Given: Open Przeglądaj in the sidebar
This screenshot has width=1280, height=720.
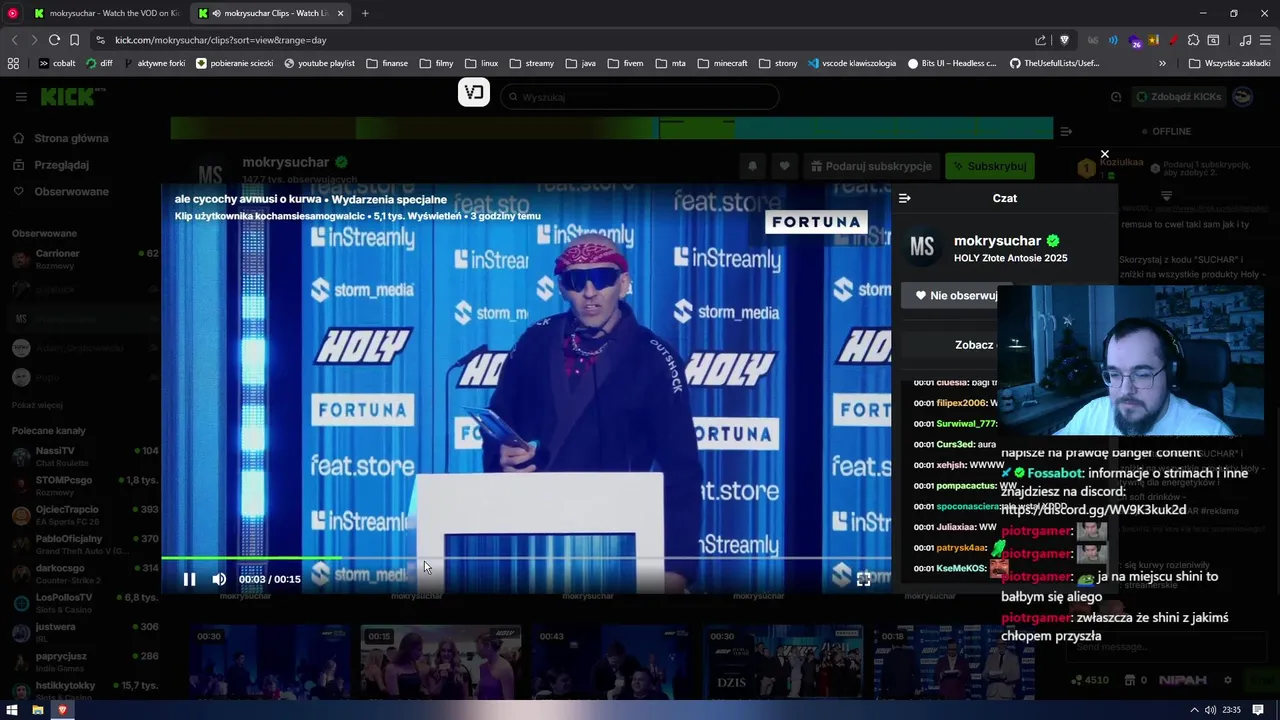Looking at the screenshot, I should (x=61, y=165).
